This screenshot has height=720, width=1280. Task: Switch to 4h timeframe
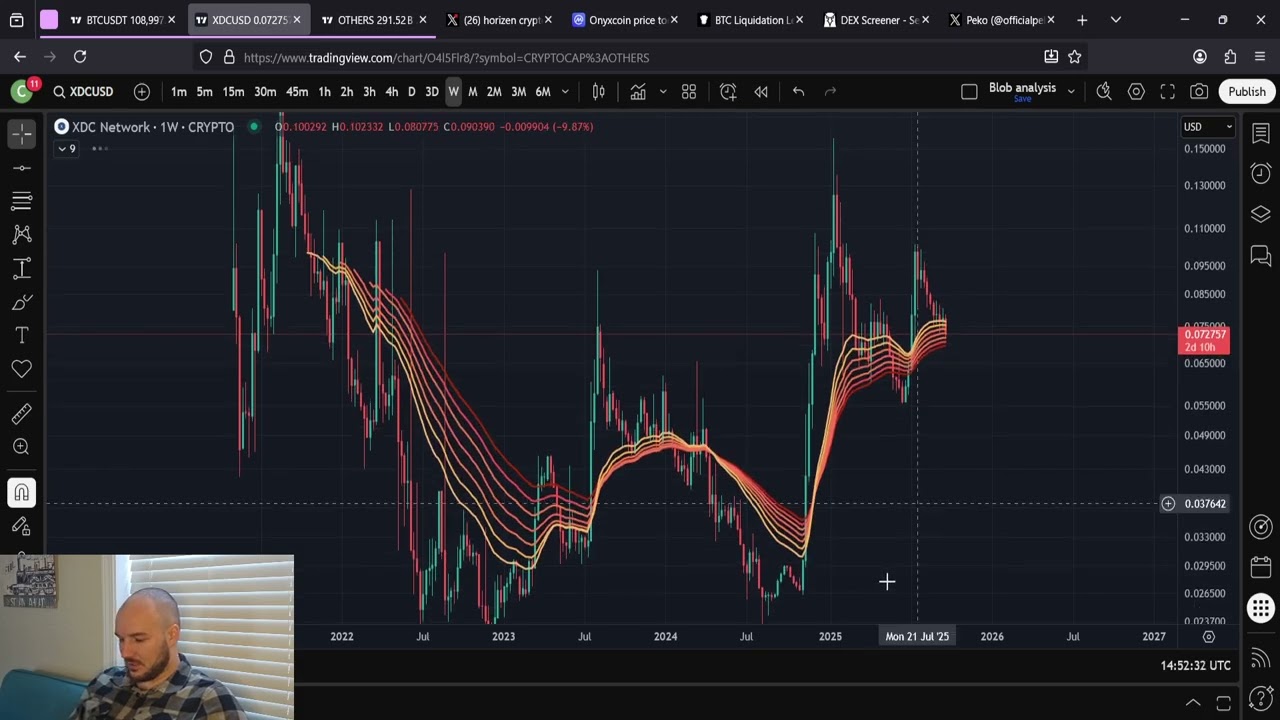click(x=391, y=92)
